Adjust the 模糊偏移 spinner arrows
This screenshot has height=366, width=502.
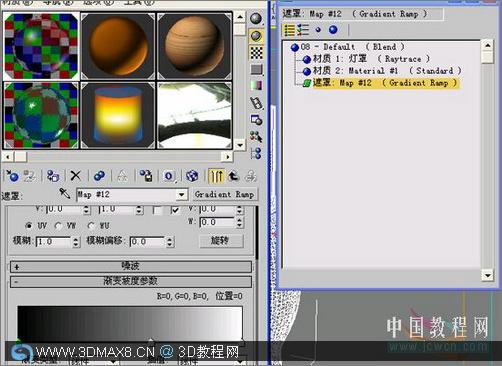click(170, 242)
